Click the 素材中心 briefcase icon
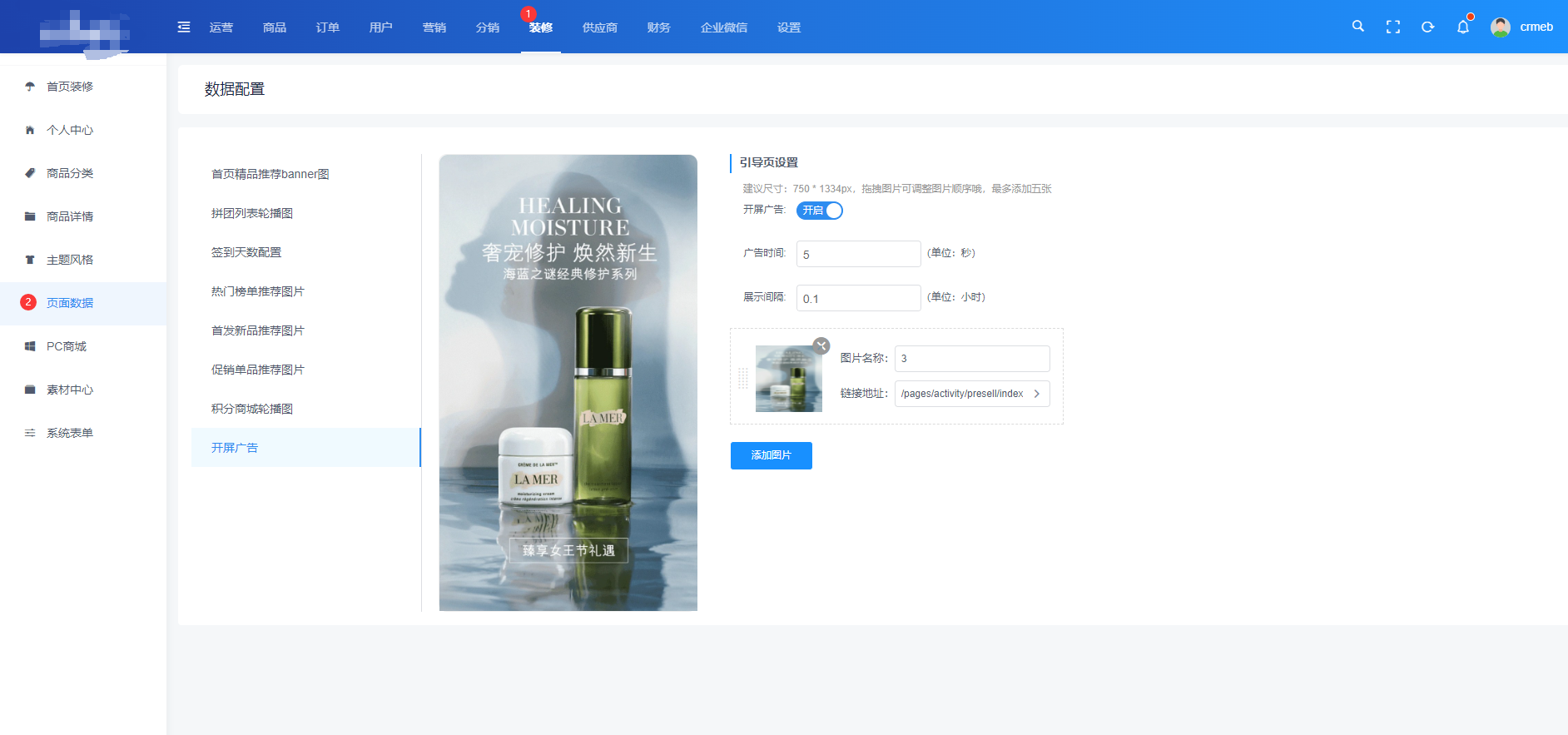 tap(30, 390)
